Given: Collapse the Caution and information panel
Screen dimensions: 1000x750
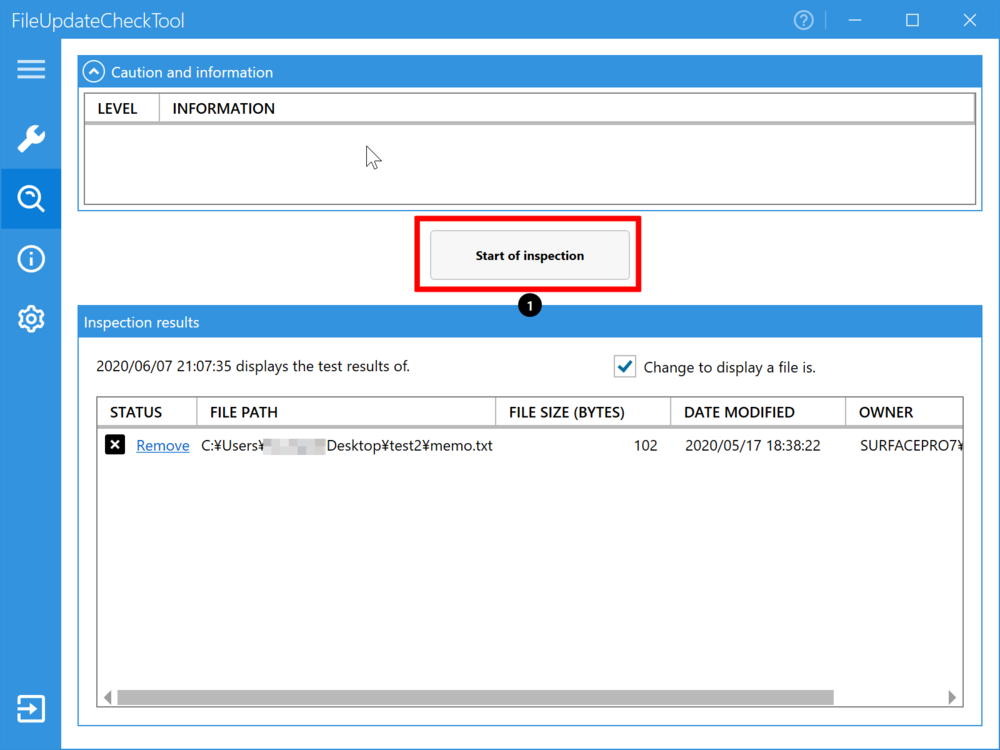Looking at the screenshot, I should [x=94, y=72].
